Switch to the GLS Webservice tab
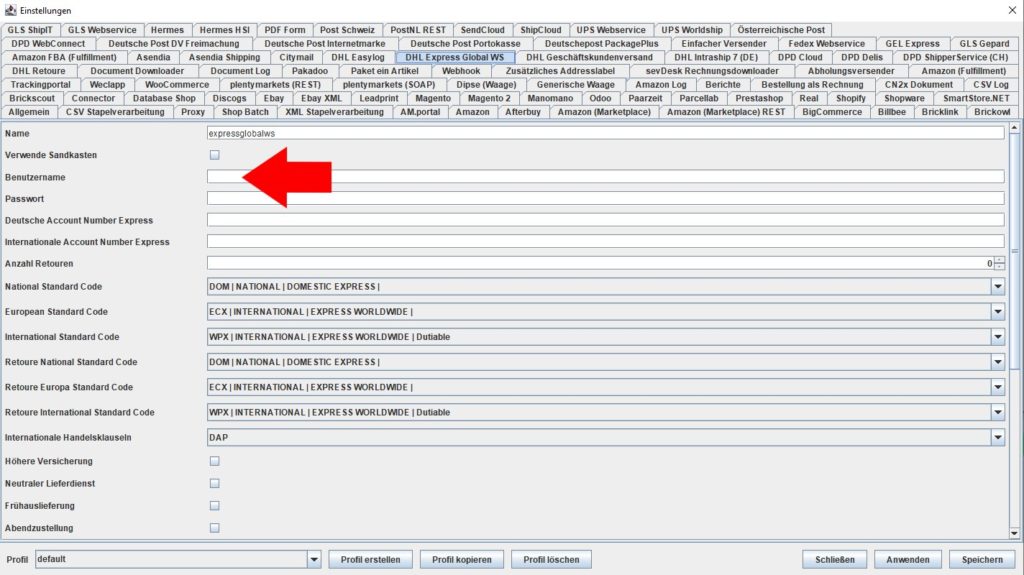 click(x=103, y=30)
